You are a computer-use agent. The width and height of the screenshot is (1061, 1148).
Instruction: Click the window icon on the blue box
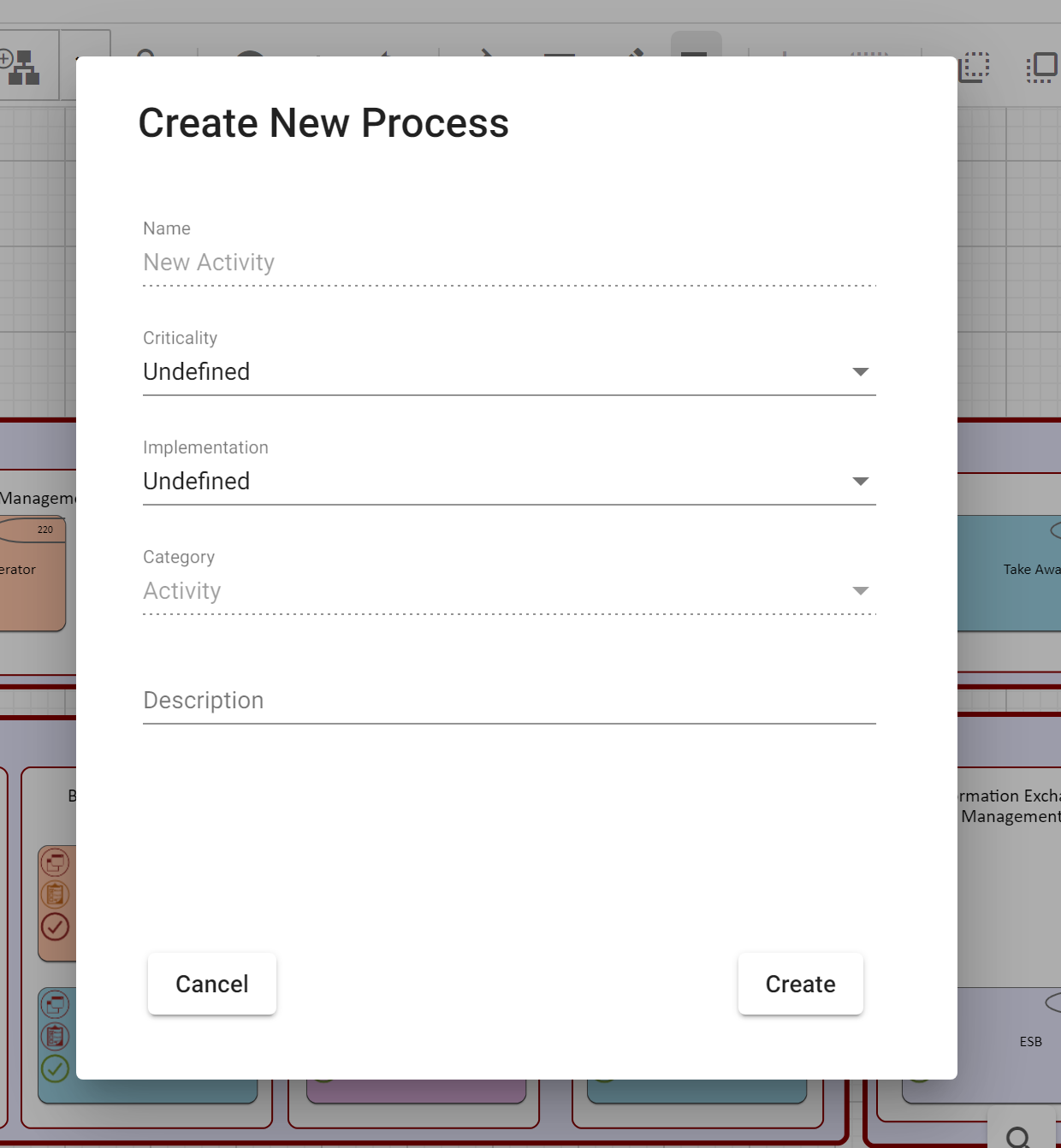[56, 1004]
